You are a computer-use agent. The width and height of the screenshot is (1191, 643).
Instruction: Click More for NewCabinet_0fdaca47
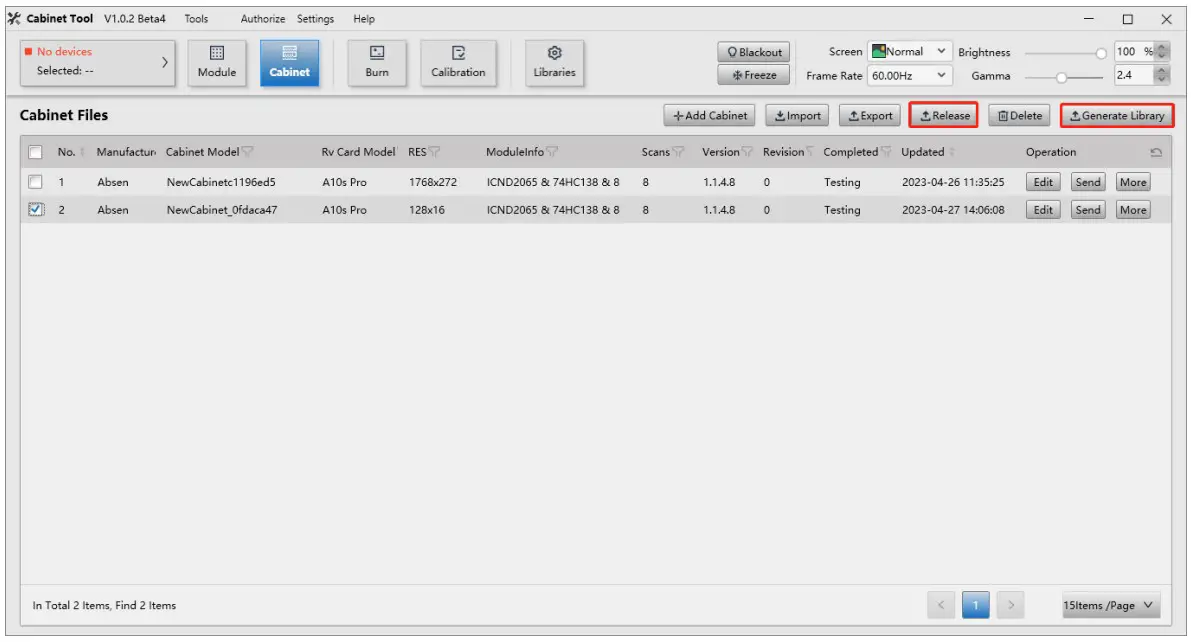pyautogui.click(x=1133, y=209)
